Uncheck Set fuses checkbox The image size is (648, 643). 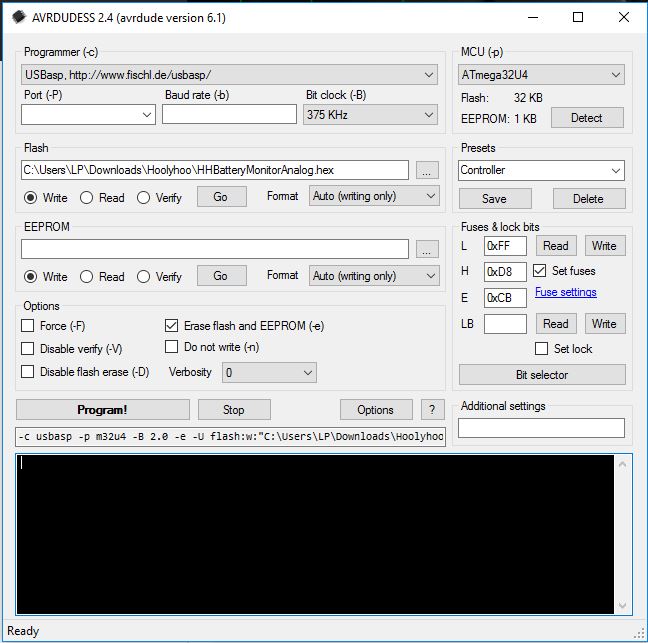(x=540, y=271)
